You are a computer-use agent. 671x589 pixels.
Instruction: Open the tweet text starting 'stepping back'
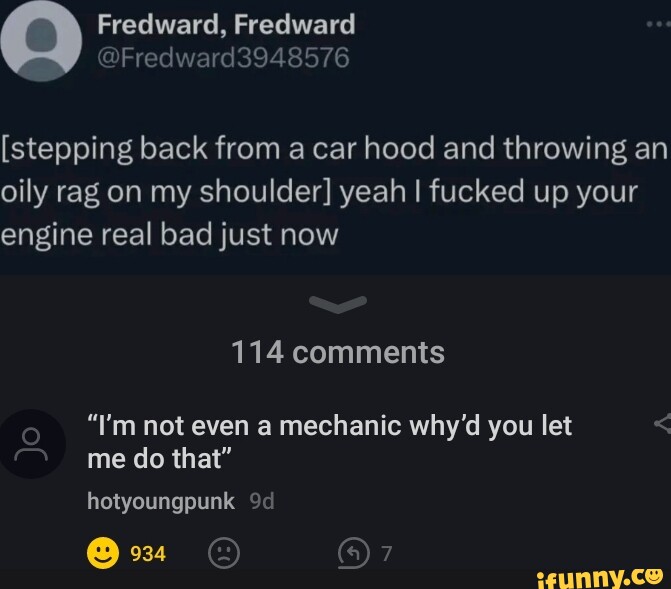point(335,191)
